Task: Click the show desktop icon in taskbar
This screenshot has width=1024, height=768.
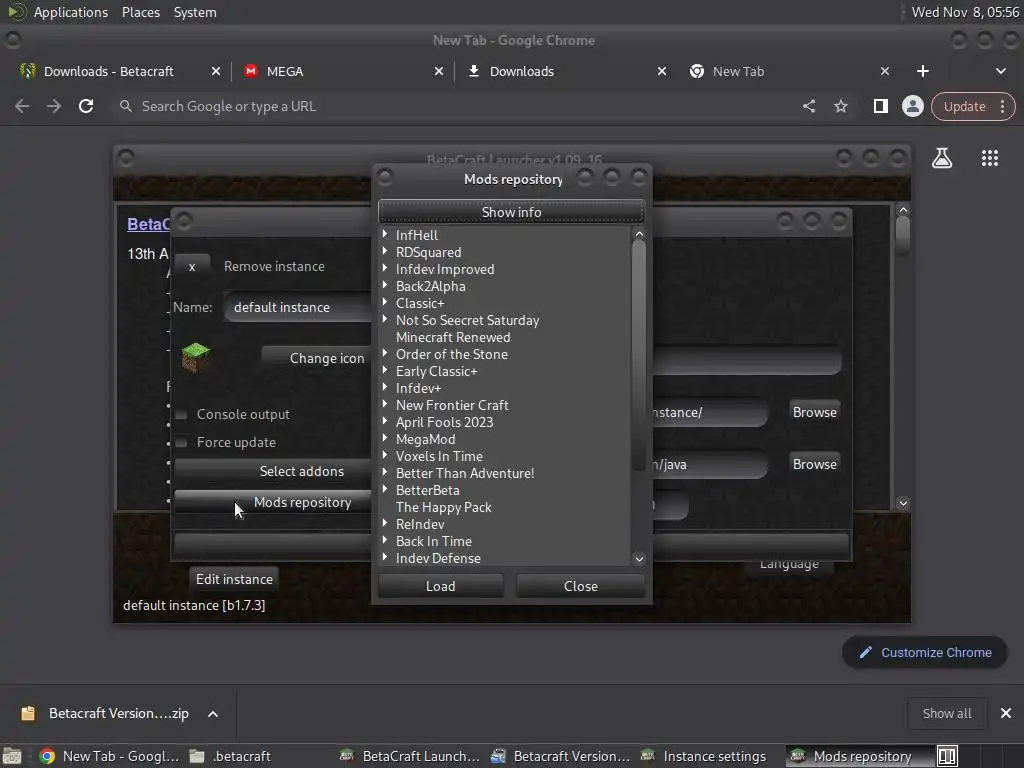Action: (12, 756)
